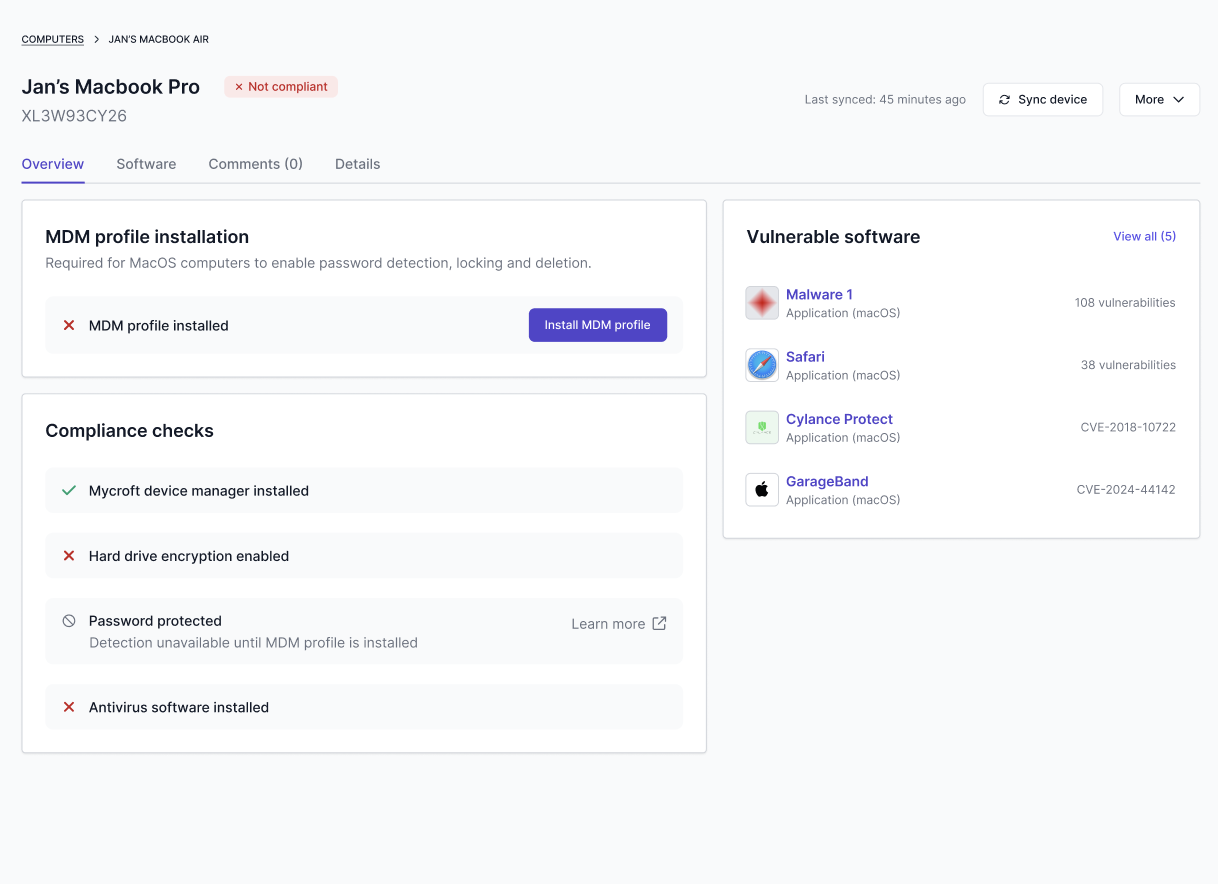Screen dimensions: 1218x884
Task: Select the Details tab
Action: [x=357, y=164]
